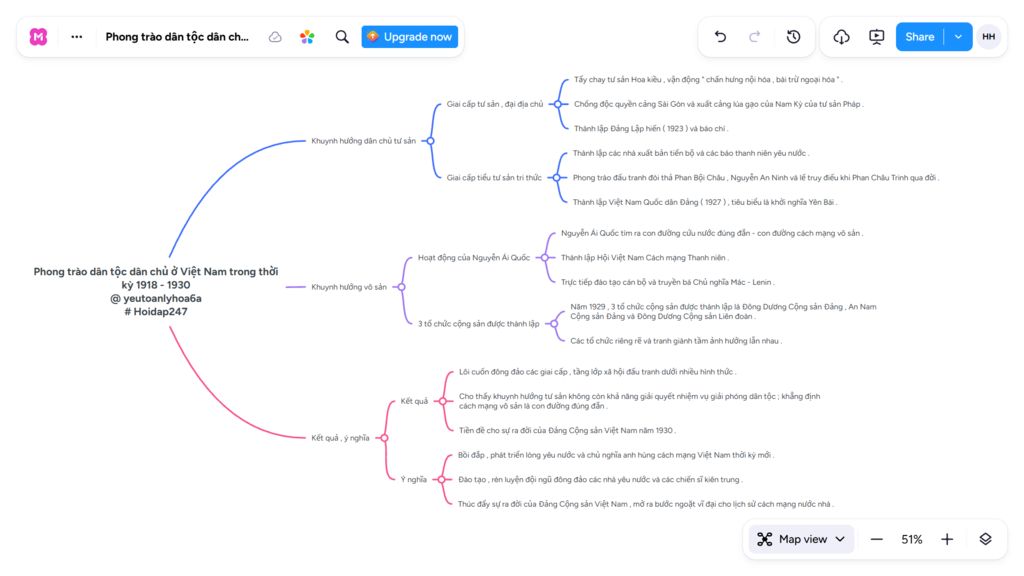Collapse the Giai cấp tiểu tư sản trí thức node

556,178
